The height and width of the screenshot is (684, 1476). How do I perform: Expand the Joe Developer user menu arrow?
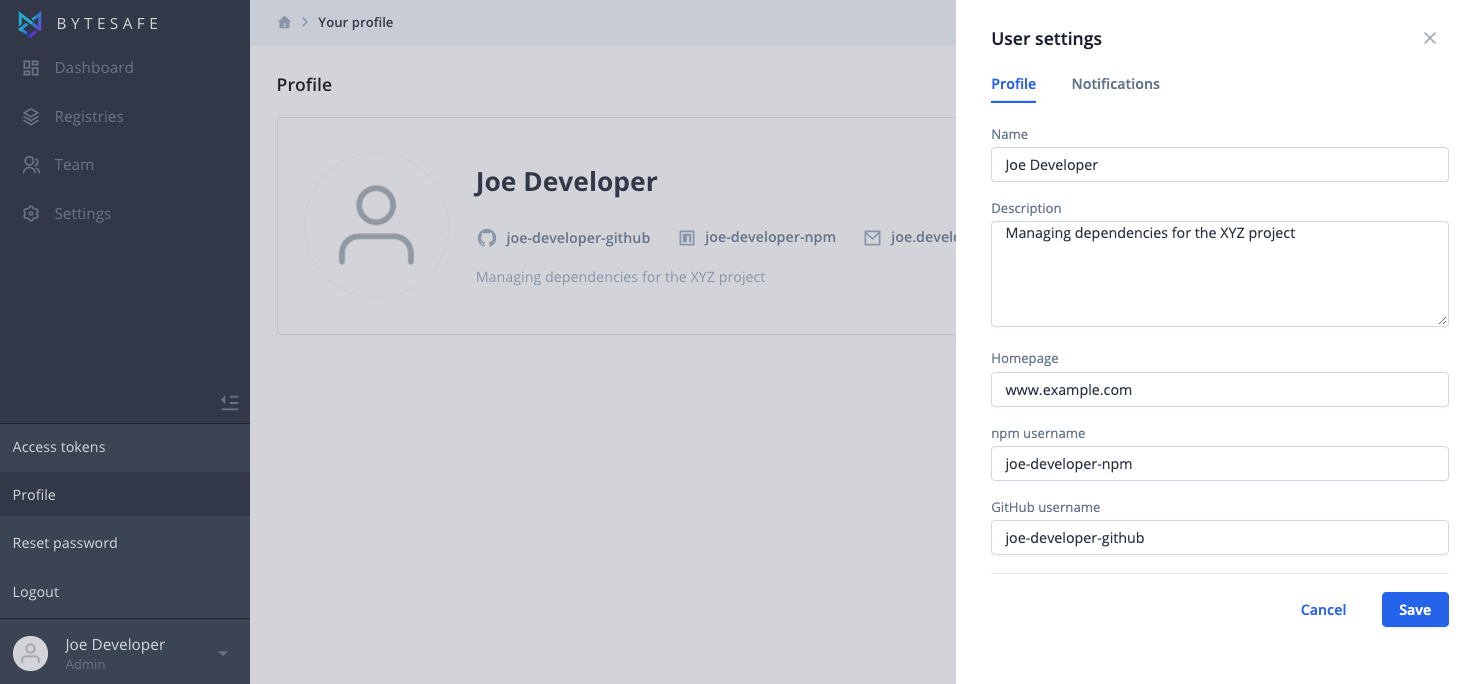pos(223,654)
